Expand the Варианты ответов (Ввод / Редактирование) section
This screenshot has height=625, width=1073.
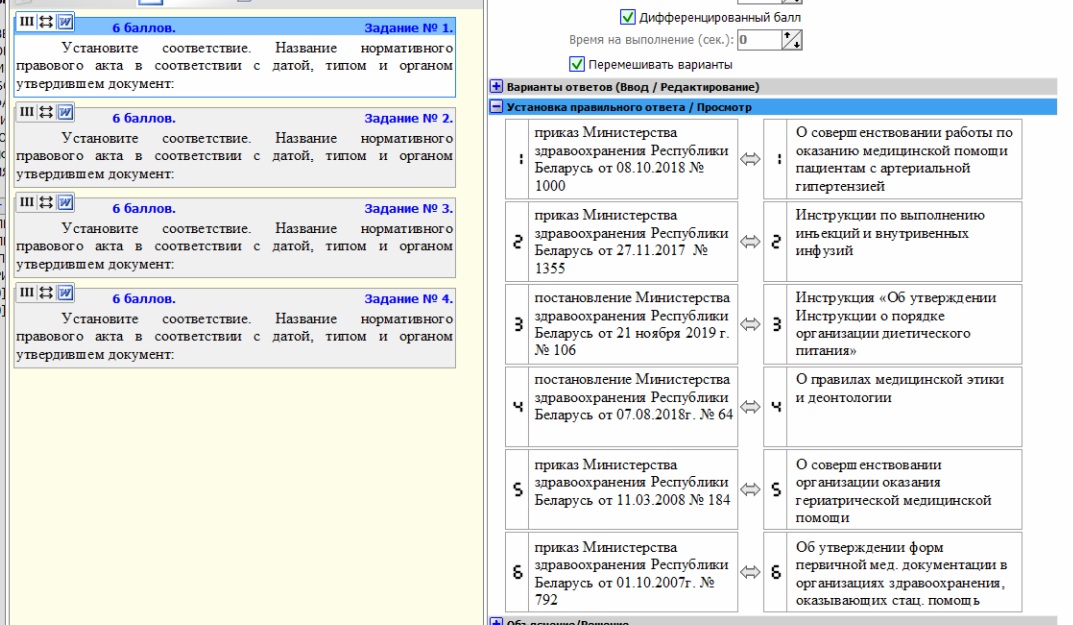point(496,86)
